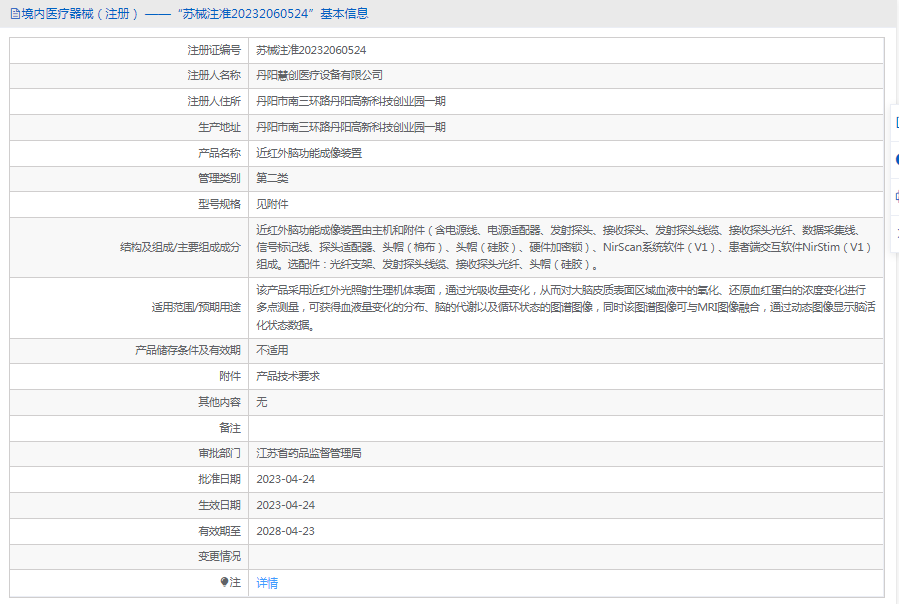The height and width of the screenshot is (604, 899).
Task: Click the lightbulb icon beside 注 label
Action: click(224, 582)
